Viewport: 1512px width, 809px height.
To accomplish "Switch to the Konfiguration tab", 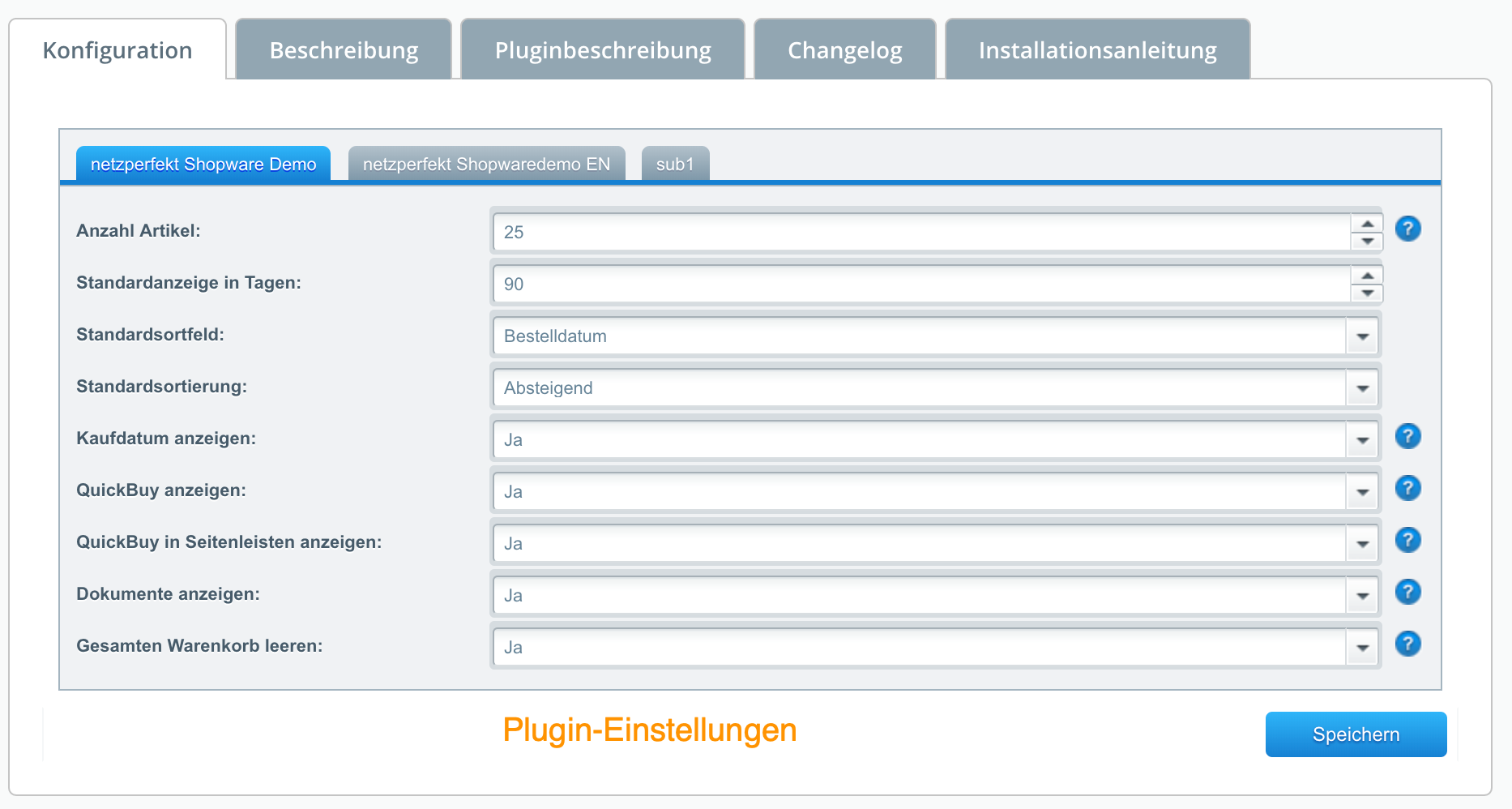I will (x=117, y=49).
